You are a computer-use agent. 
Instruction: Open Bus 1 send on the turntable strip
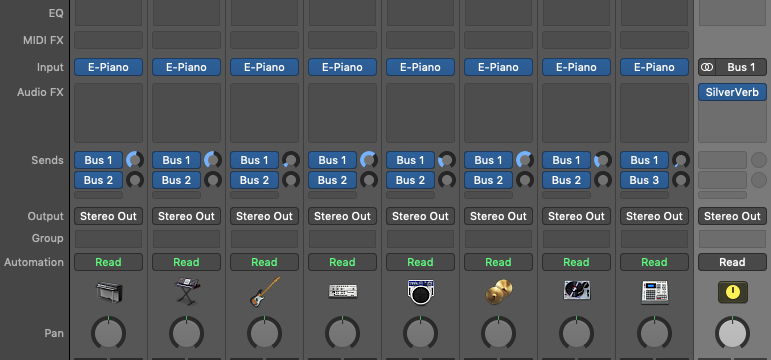tap(566, 160)
